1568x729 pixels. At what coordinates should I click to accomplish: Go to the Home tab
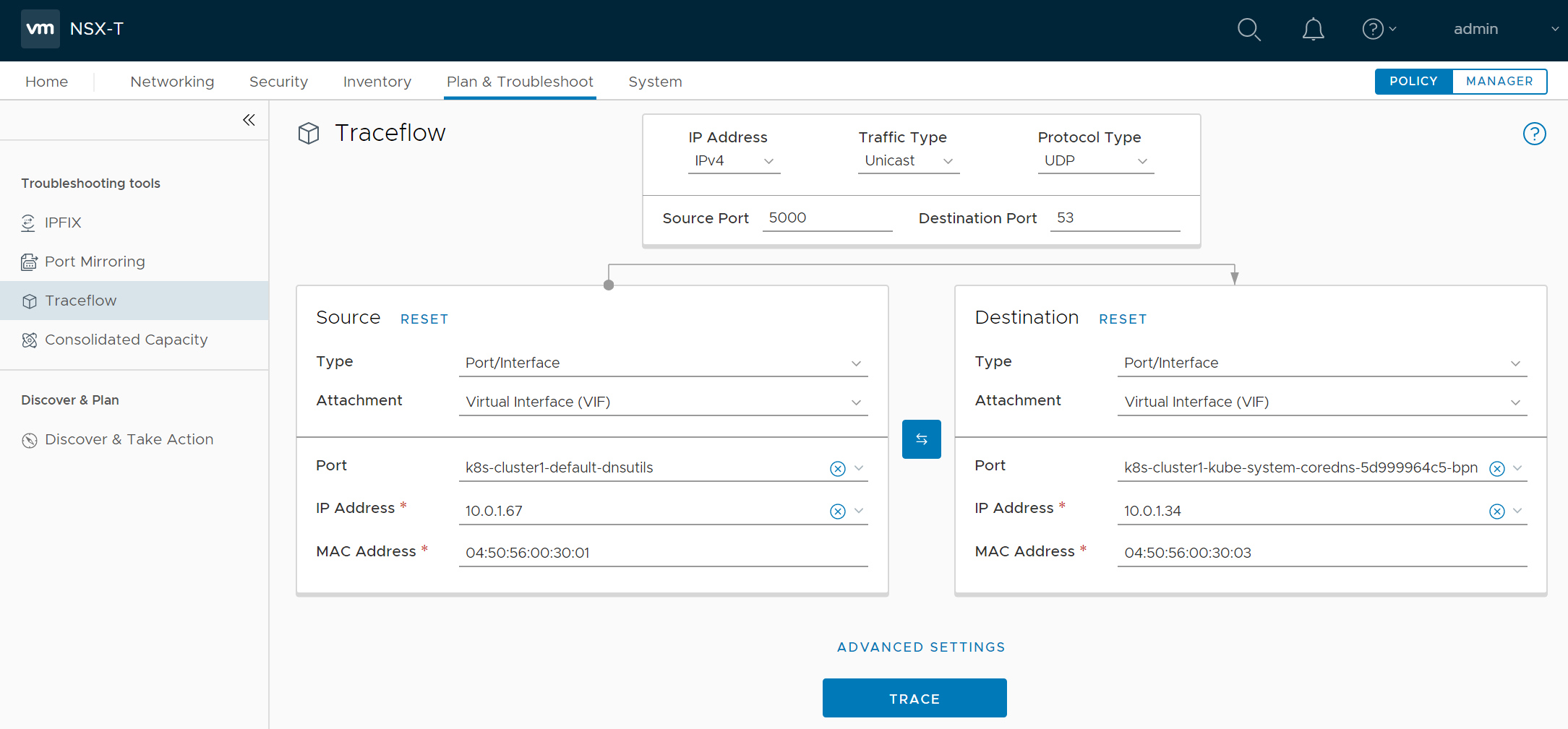[x=46, y=82]
